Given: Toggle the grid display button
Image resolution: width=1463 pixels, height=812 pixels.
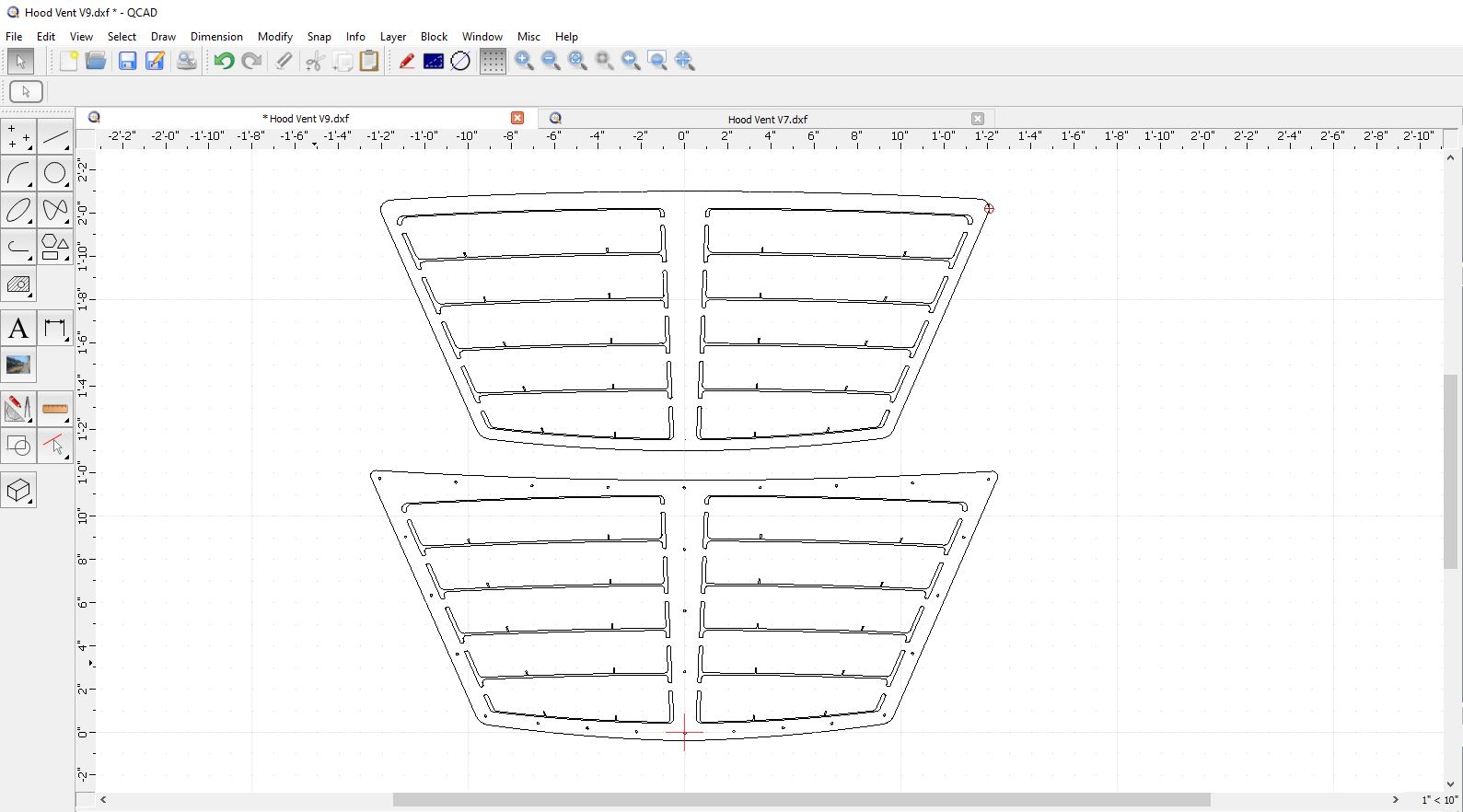Looking at the screenshot, I should pos(493,62).
